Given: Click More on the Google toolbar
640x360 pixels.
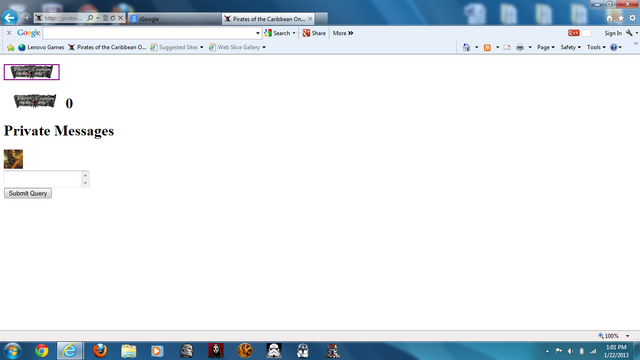Looking at the screenshot, I should pyautogui.click(x=343, y=33).
